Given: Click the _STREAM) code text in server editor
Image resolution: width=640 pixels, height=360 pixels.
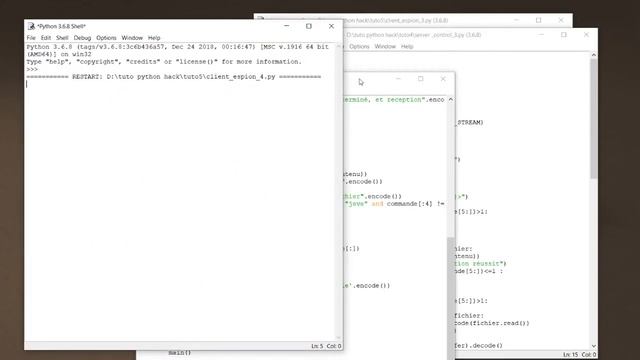Looking at the screenshot, I should point(470,122).
